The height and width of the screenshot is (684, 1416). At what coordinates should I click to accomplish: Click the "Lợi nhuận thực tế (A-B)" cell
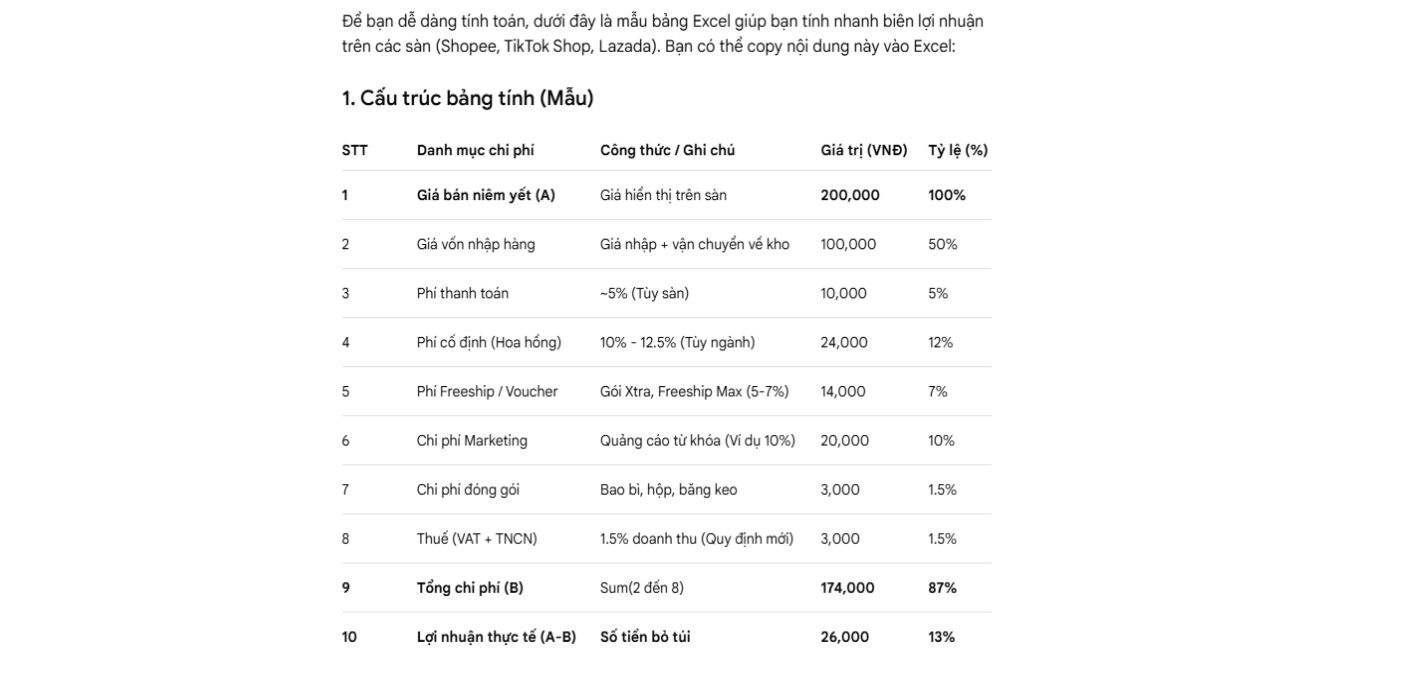(496, 636)
